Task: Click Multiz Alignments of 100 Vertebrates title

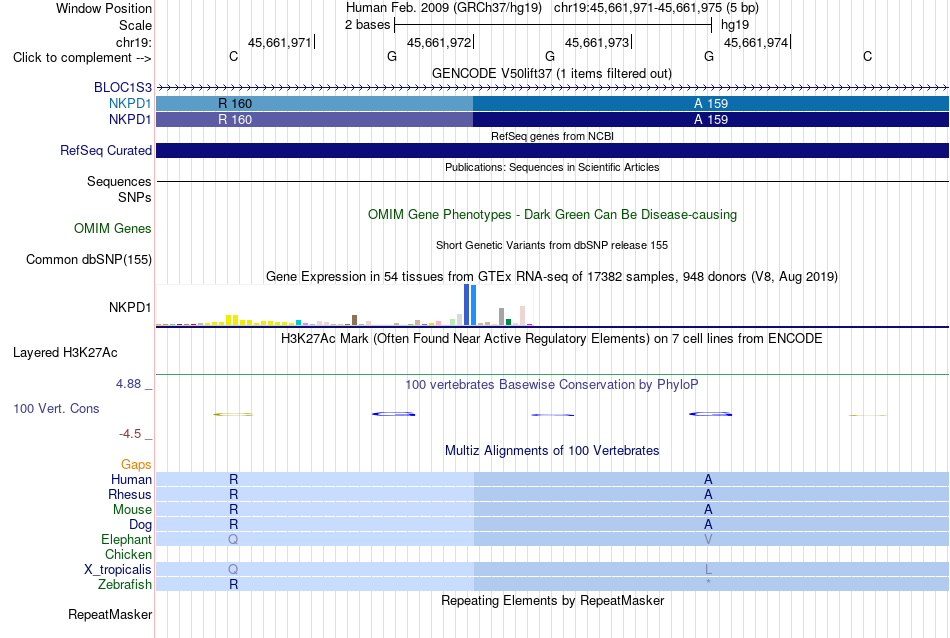Action: [x=552, y=450]
